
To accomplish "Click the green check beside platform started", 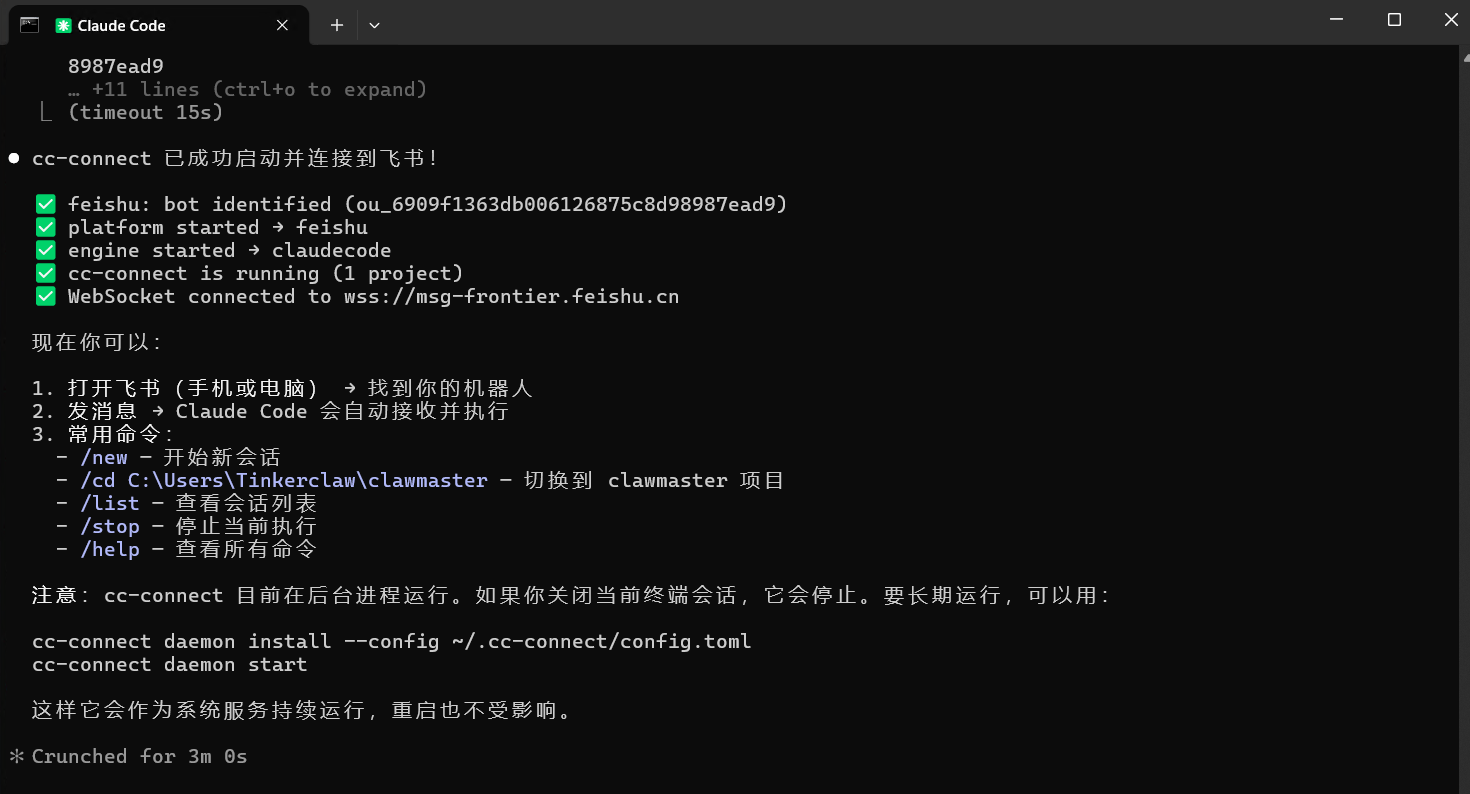I will [x=45, y=228].
